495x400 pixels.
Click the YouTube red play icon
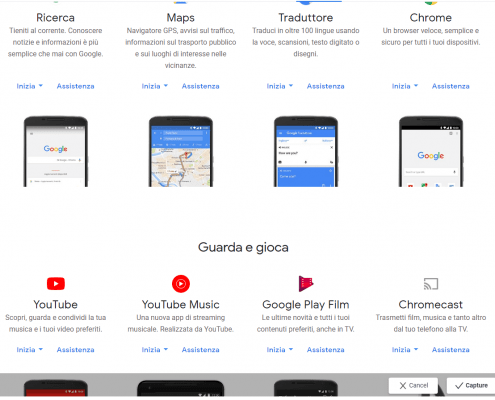click(x=56, y=284)
